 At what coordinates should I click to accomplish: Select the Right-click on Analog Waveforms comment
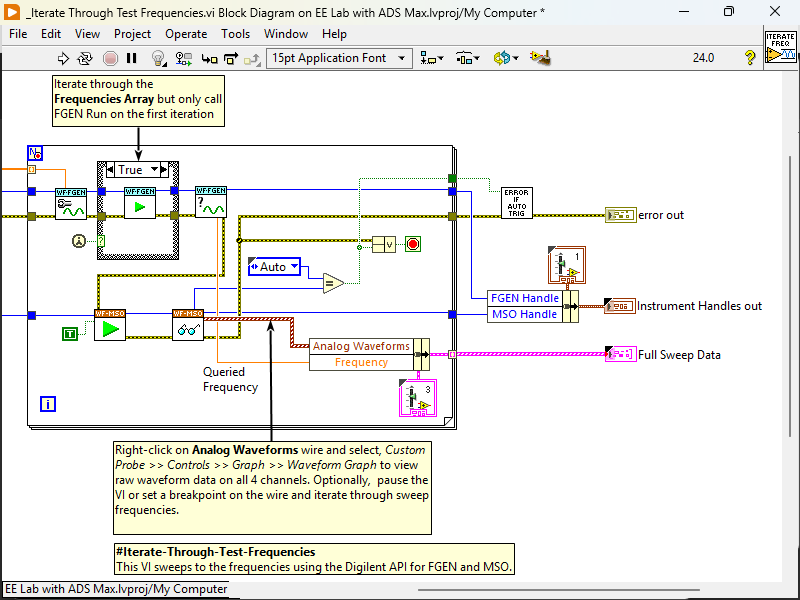coord(272,488)
